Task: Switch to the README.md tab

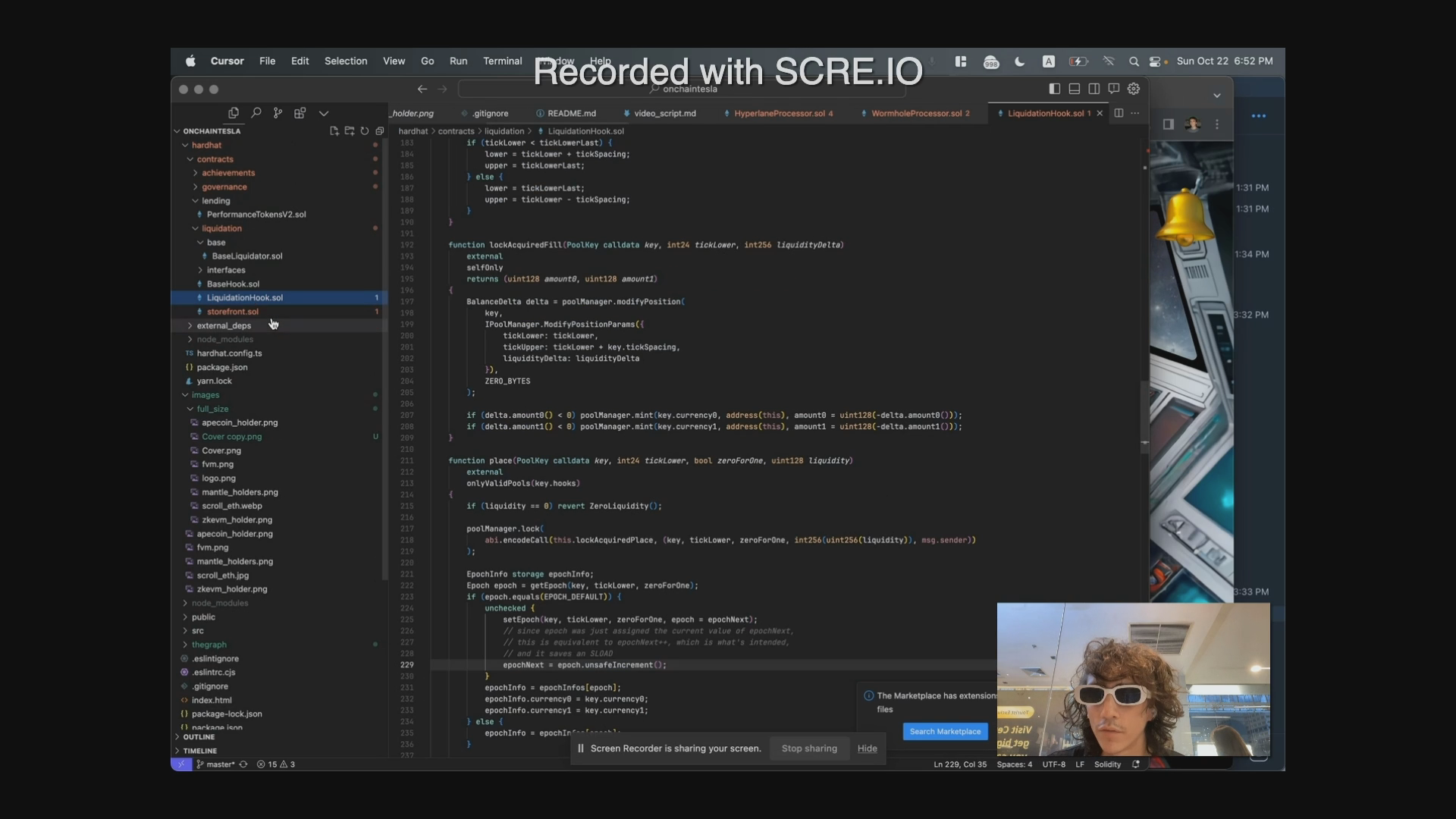Action: click(x=566, y=114)
